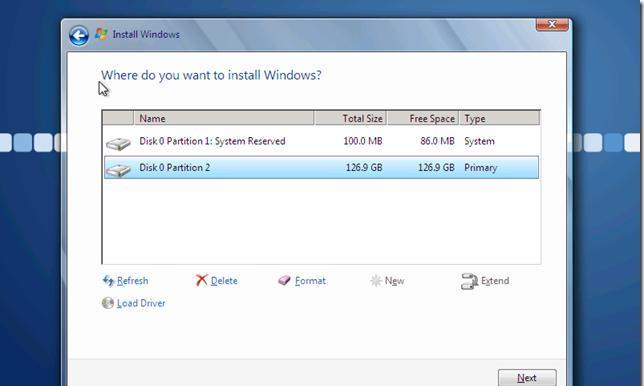The height and width of the screenshot is (386, 644).
Task: Click the star-shaped New icon
Action: pyautogui.click(x=376, y=280)
